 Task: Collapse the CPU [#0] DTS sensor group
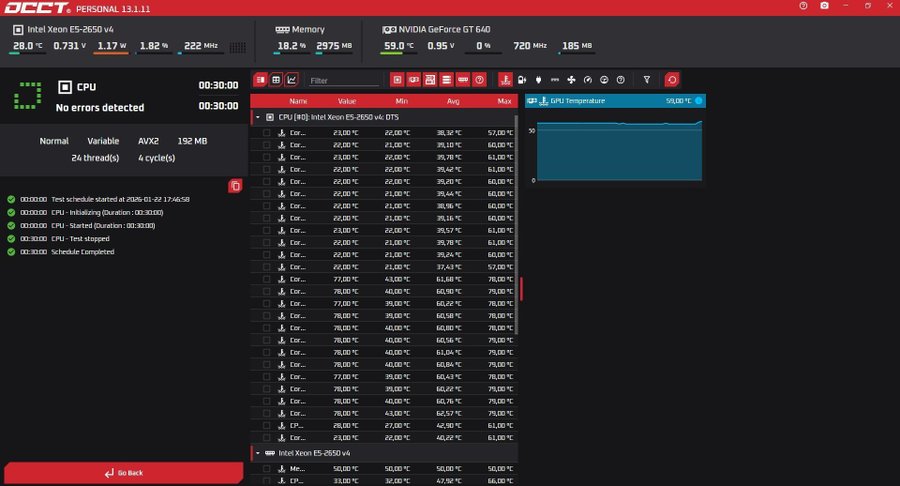point(257,117)
